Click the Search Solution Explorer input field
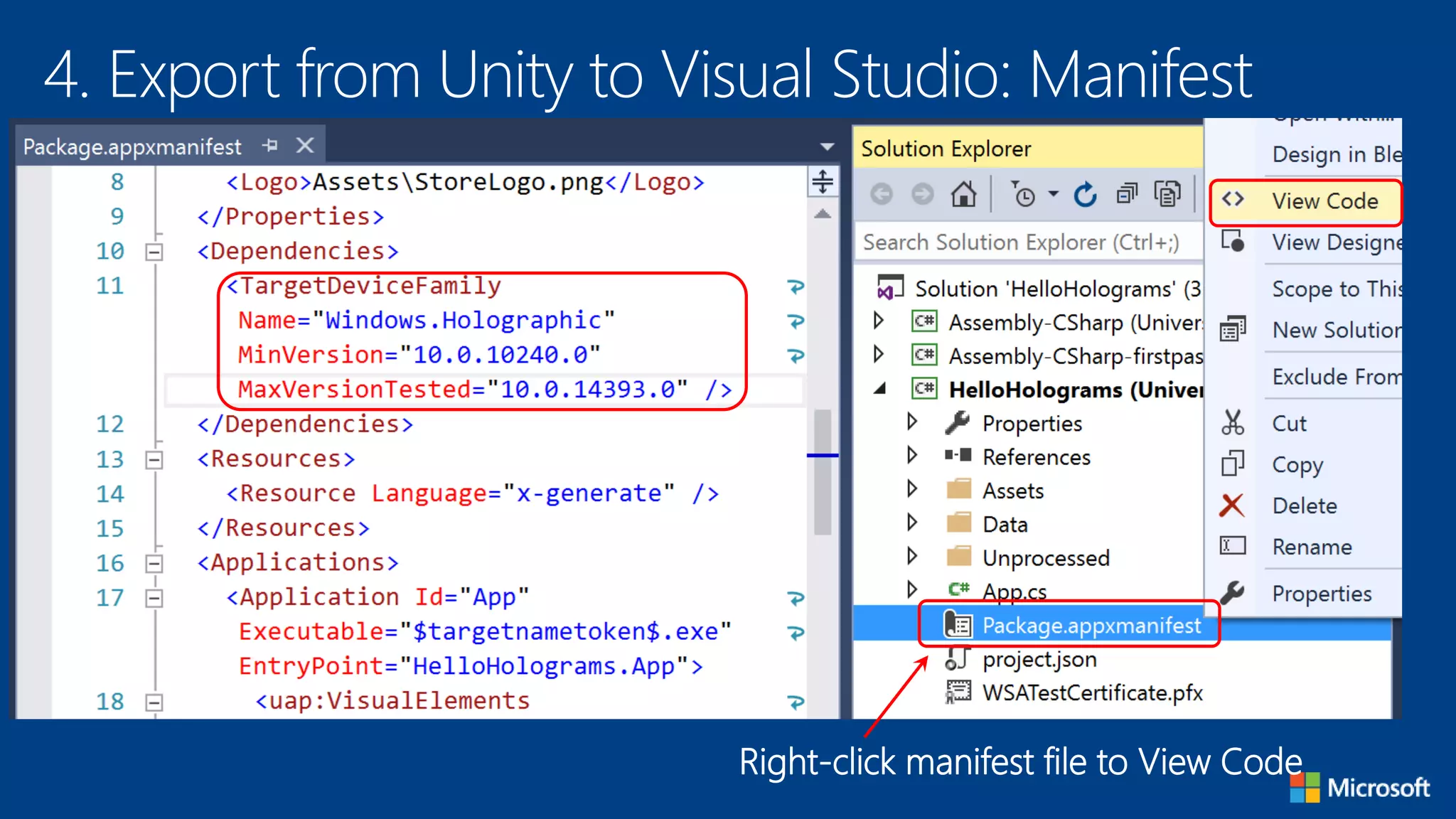 [x=1029, y=242]
